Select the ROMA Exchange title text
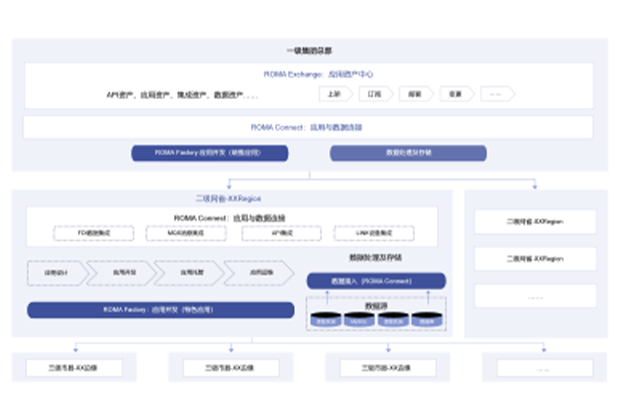This screenshot has height=420, width=620. click(x=318, y=74)
